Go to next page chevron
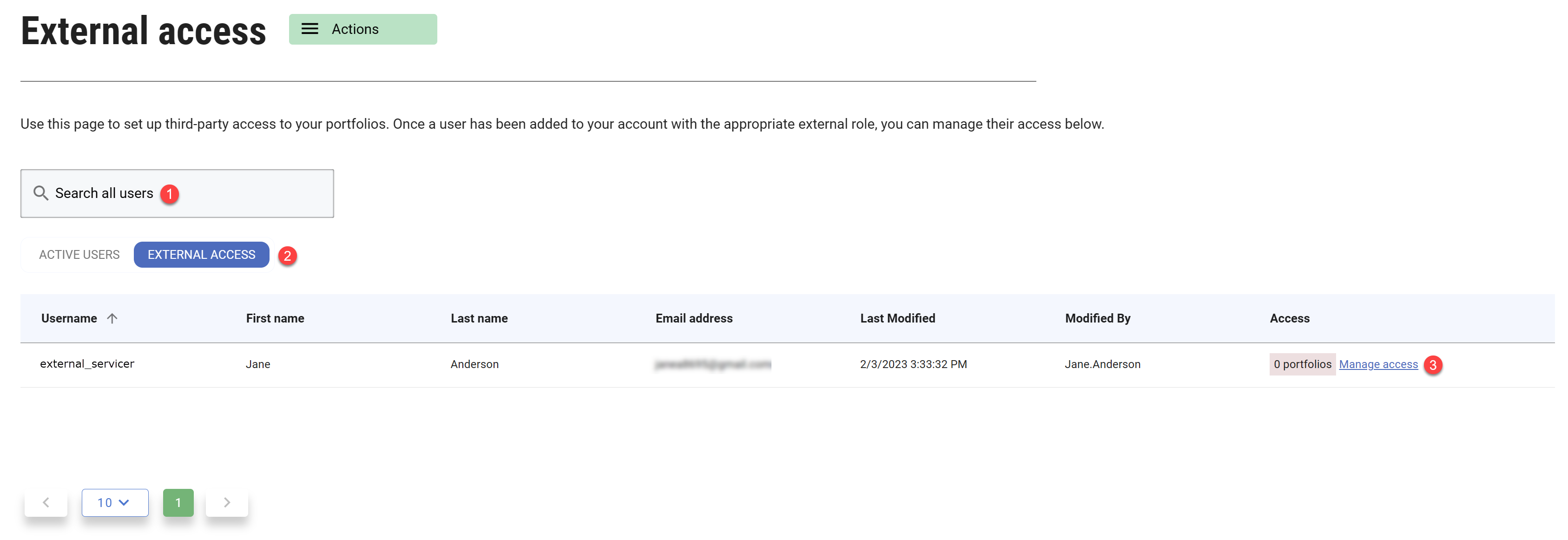Screen dimensions: 1568x540 226,502
